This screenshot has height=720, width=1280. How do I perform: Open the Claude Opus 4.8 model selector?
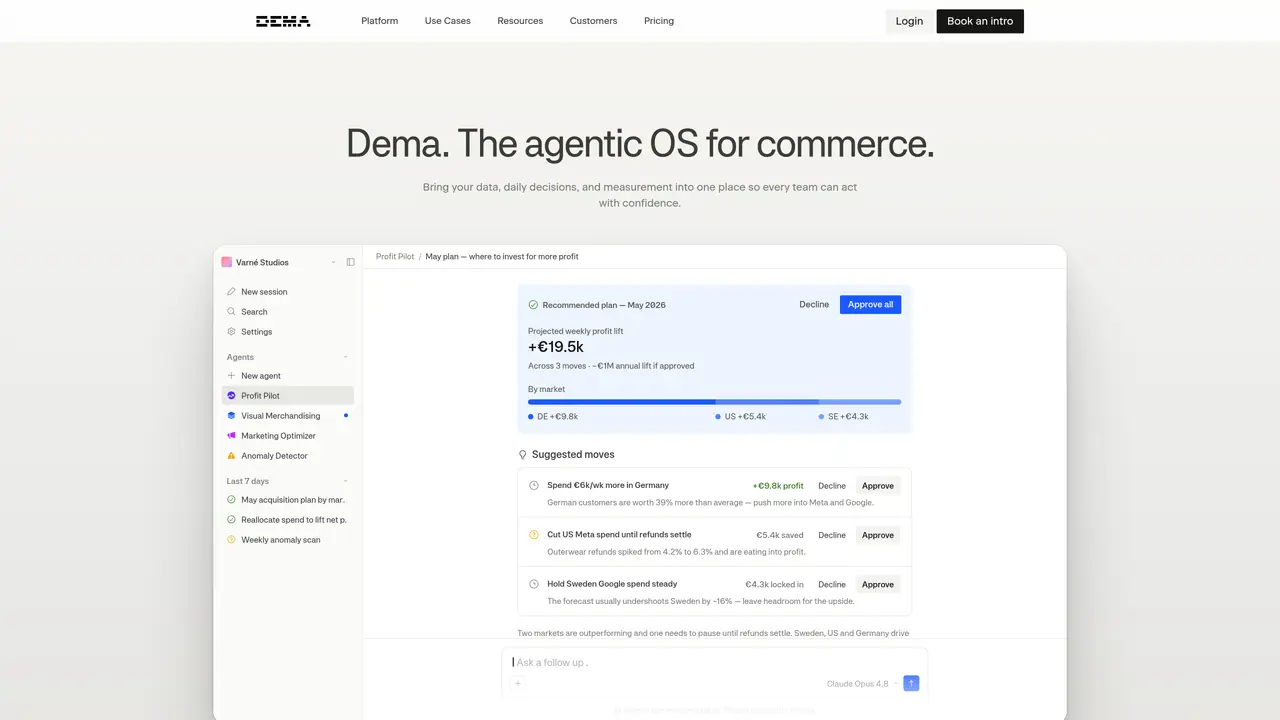(861, 684)
